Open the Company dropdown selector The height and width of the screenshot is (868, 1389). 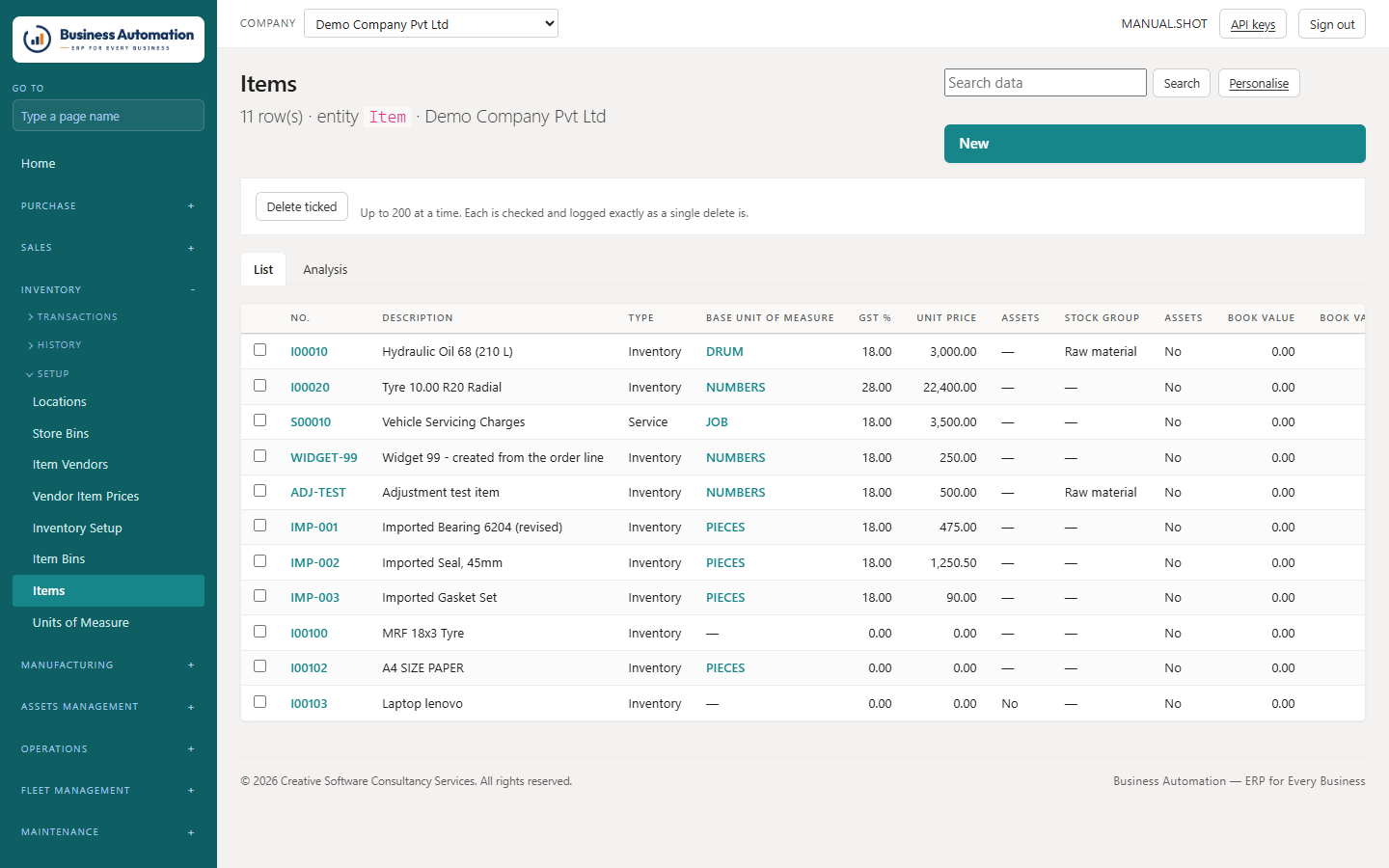click(431, 23)
